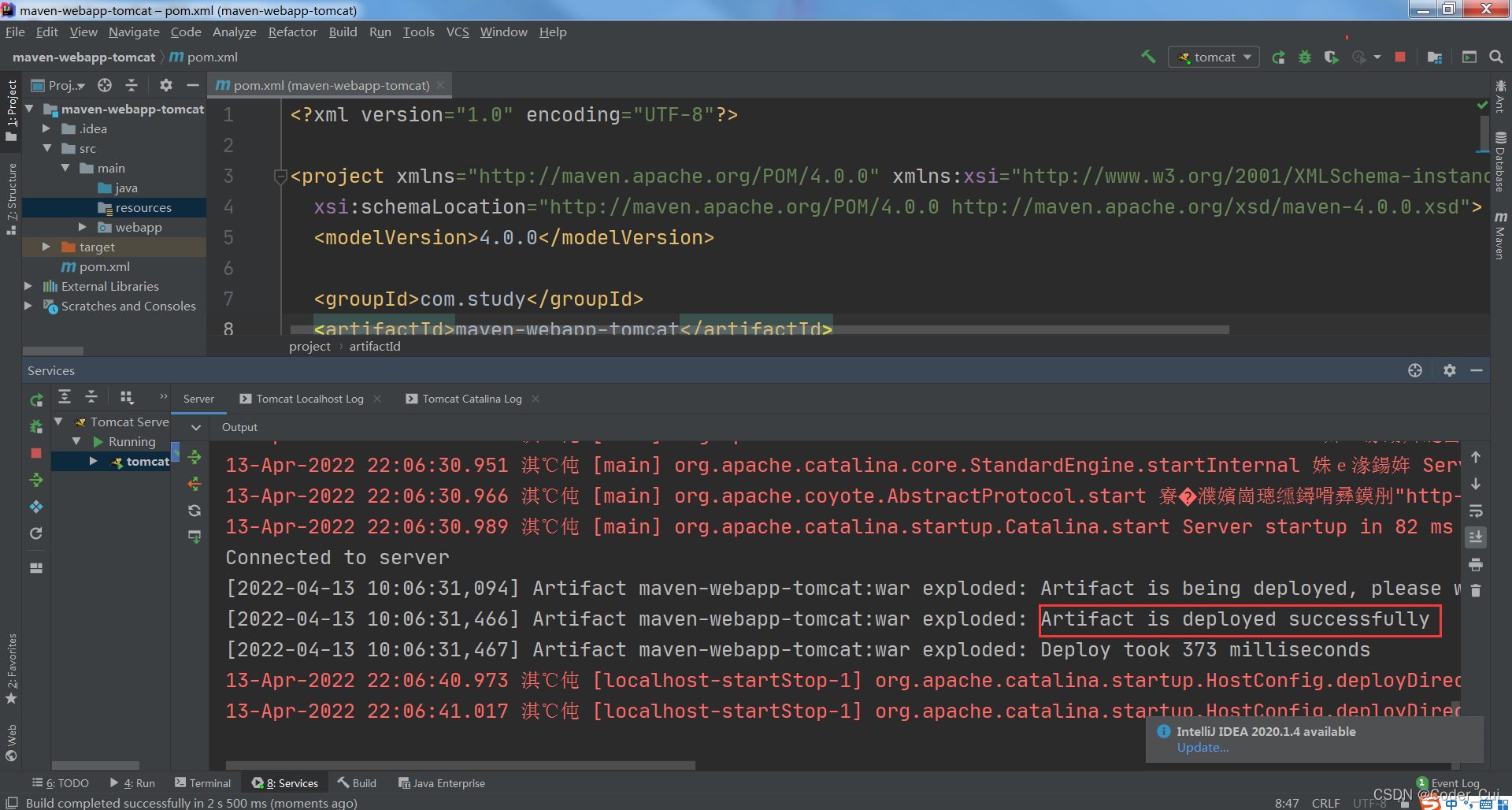The width and height of the screenshot is (1512, 810).
Task: Open Search Everywhere magnifier icon
Action: click(1496, 57)
